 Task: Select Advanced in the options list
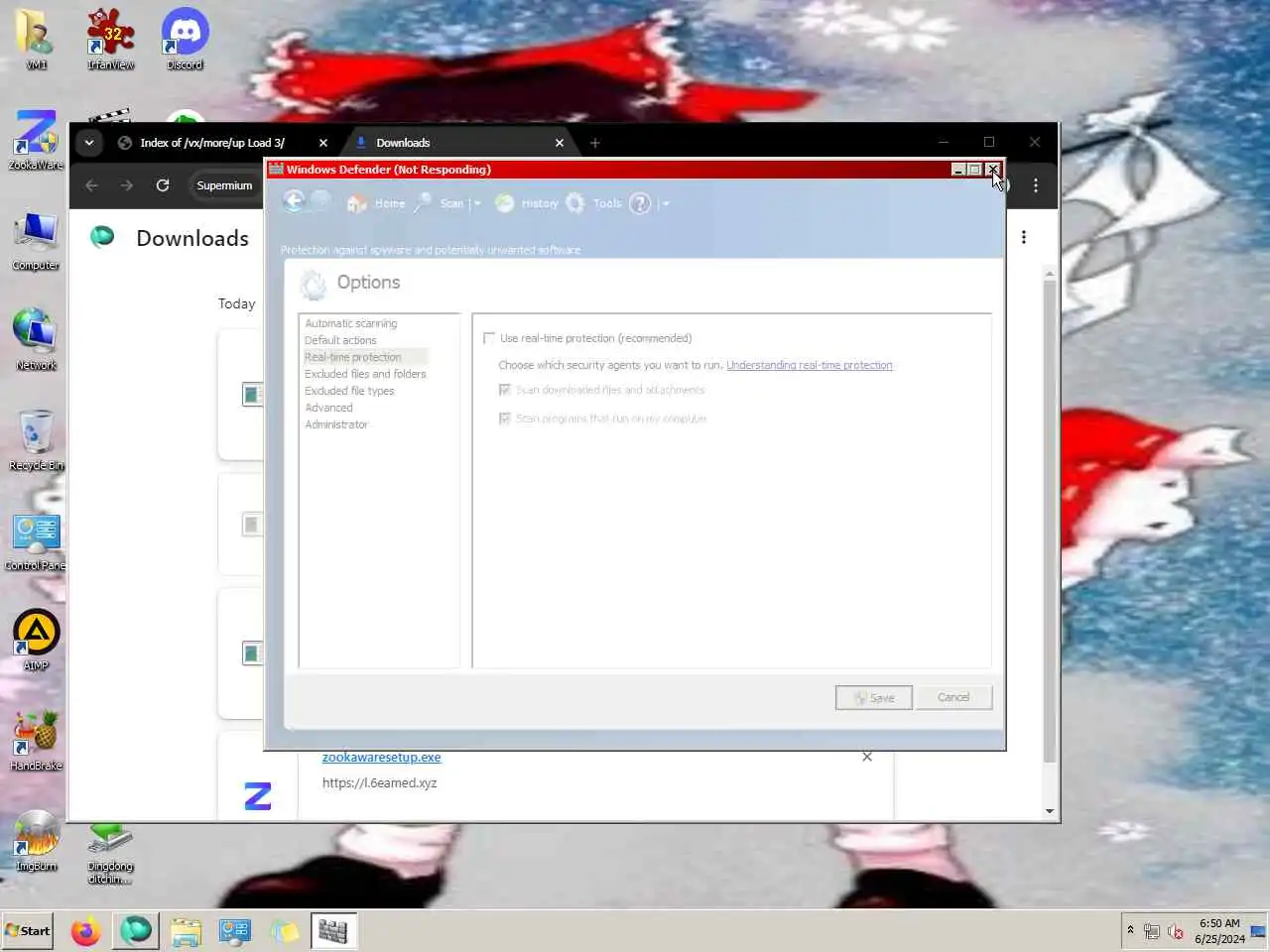click(328, 408)
